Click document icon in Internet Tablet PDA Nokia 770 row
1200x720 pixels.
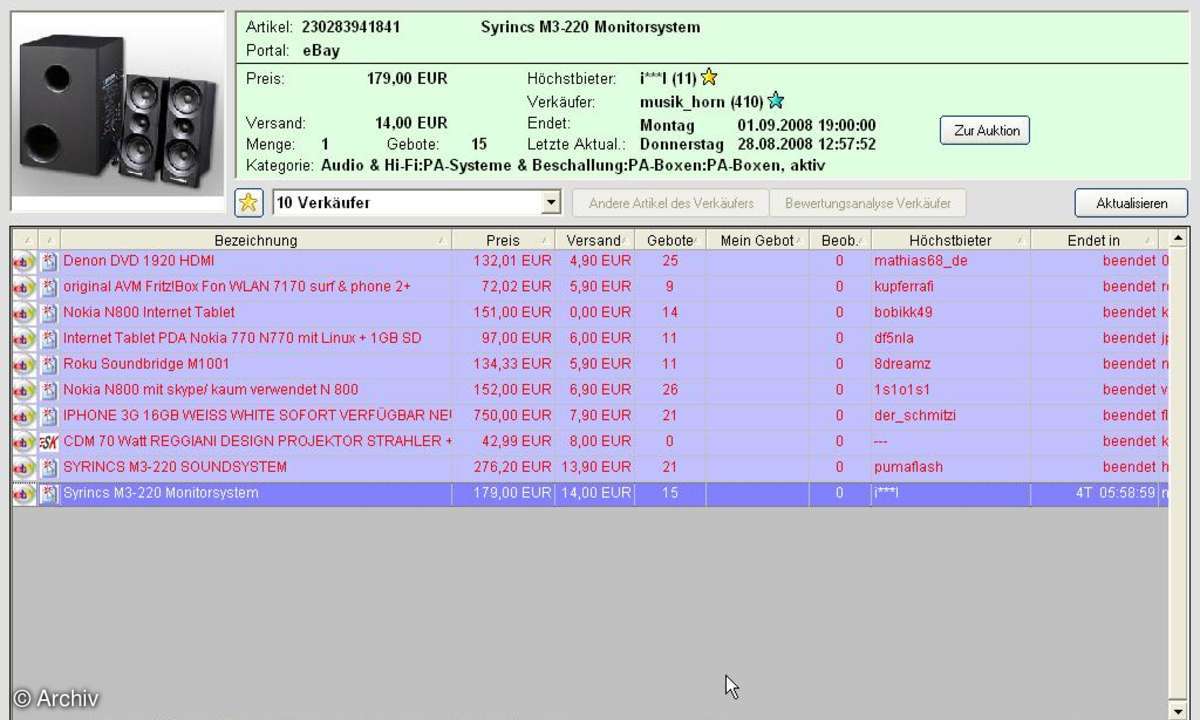(x=49, y=338)
